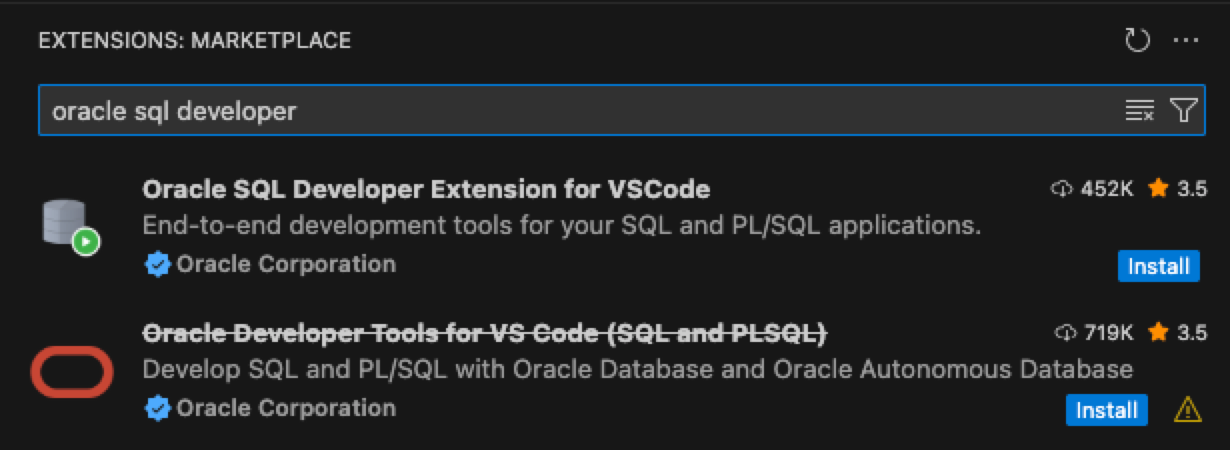Click the 719K download count
The image size is (1230, 450).
click(1094, 332)
